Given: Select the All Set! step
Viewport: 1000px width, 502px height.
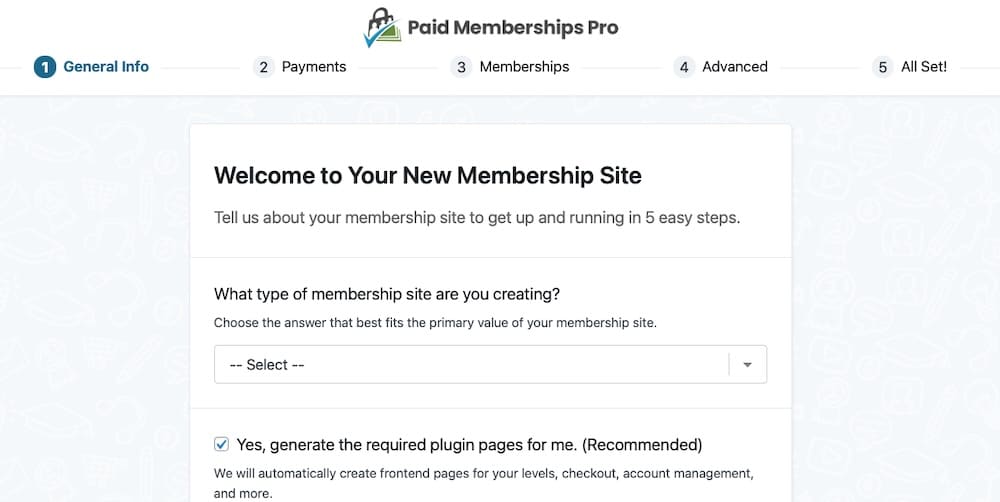Looking at the screenshot, I should pos(923,67).
